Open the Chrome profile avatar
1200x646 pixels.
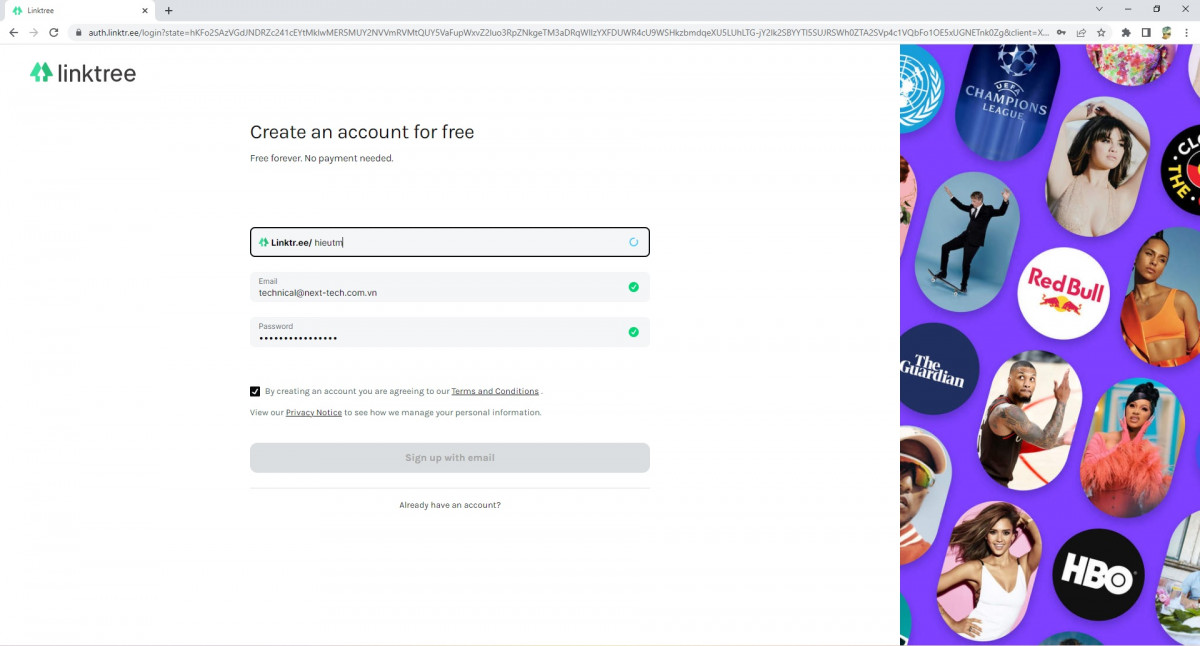pyautogui.click(x=1166, y=32)
